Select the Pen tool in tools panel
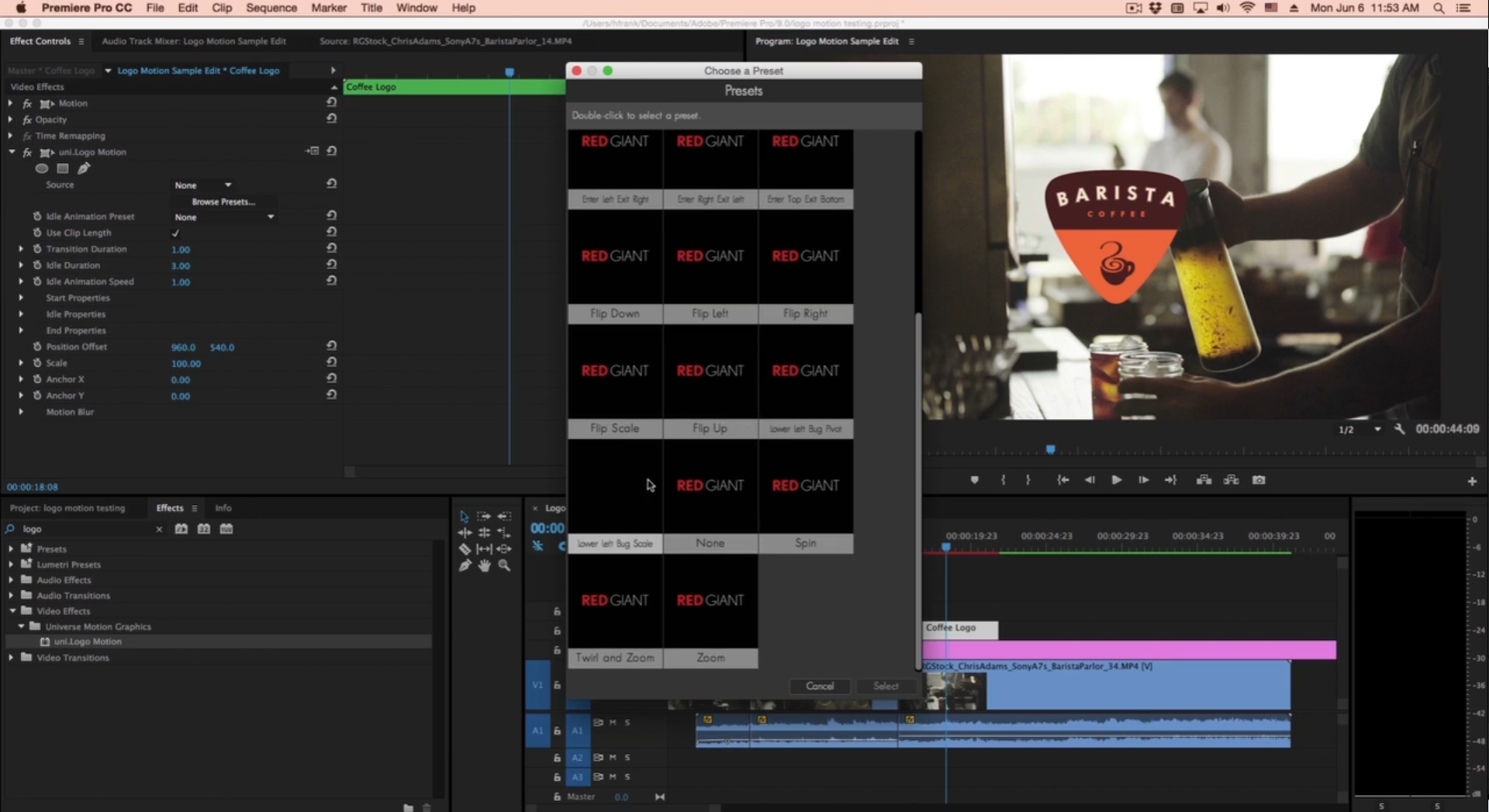Screen dimensions: 1489x812 tap(465, 566)
